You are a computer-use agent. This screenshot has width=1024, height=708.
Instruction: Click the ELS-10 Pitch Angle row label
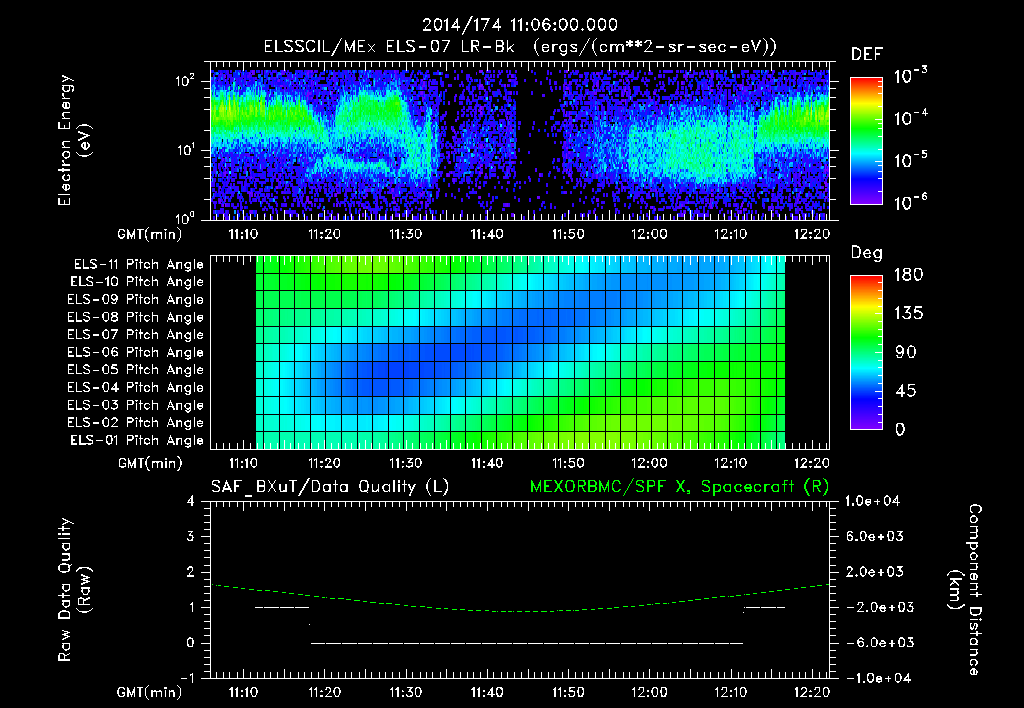[137, 282]
